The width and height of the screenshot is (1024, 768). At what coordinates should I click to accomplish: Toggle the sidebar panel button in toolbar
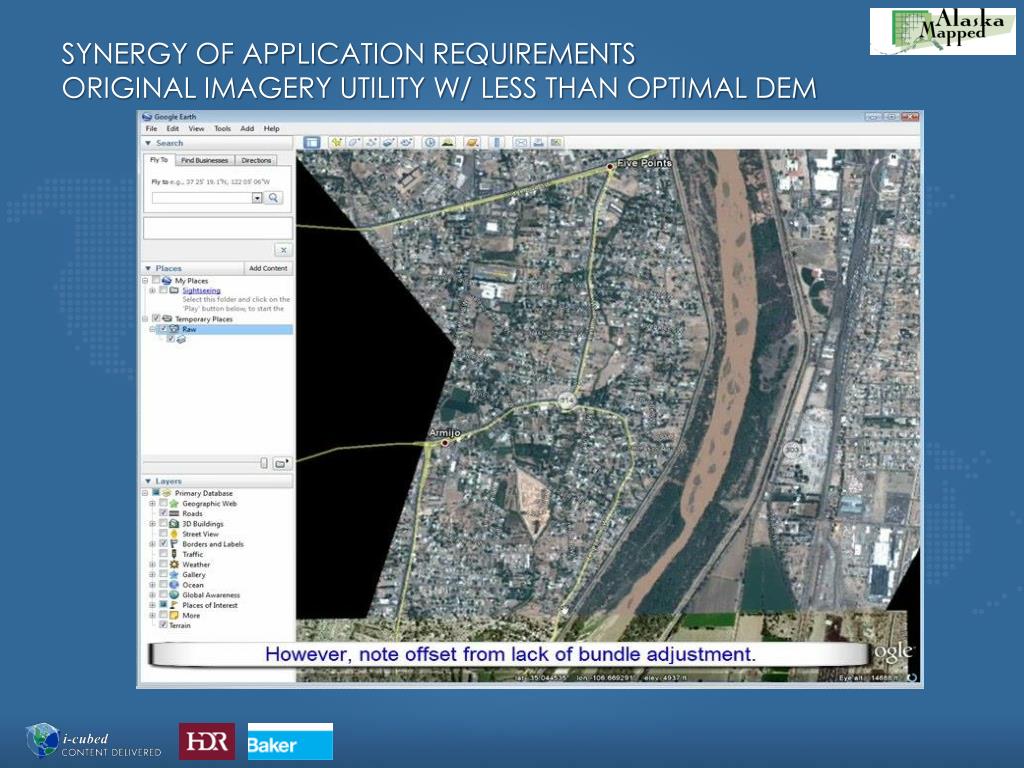312,142
